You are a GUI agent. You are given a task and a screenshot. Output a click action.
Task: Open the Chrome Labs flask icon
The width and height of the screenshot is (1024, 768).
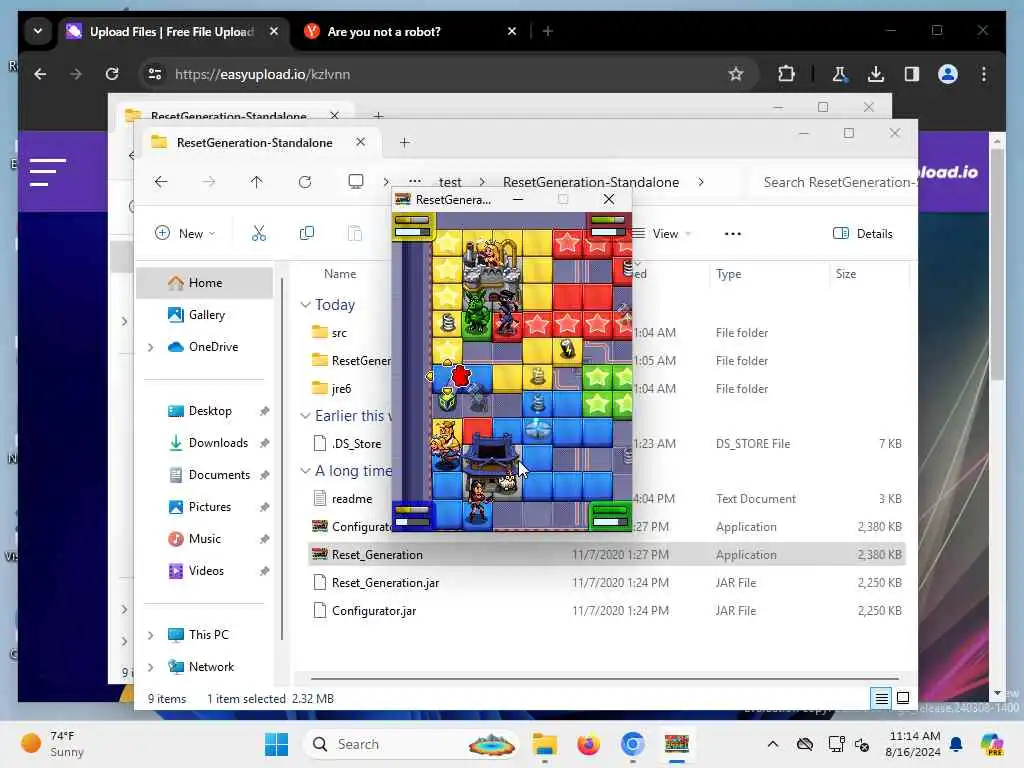[839, 74]
